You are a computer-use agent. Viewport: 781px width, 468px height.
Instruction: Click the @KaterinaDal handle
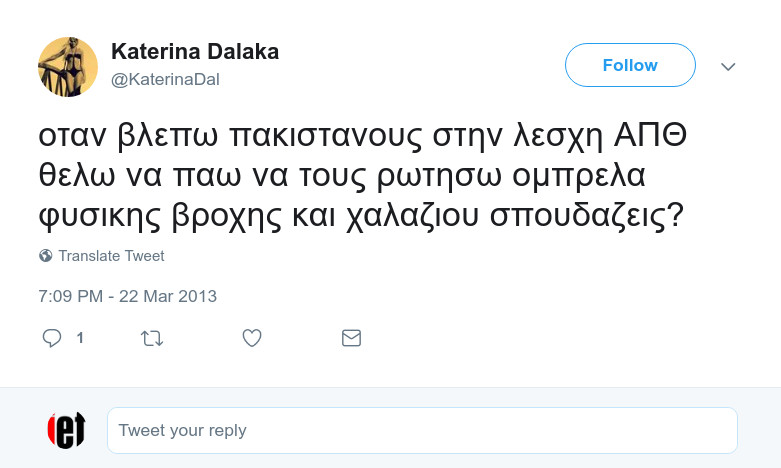(164, 80)
